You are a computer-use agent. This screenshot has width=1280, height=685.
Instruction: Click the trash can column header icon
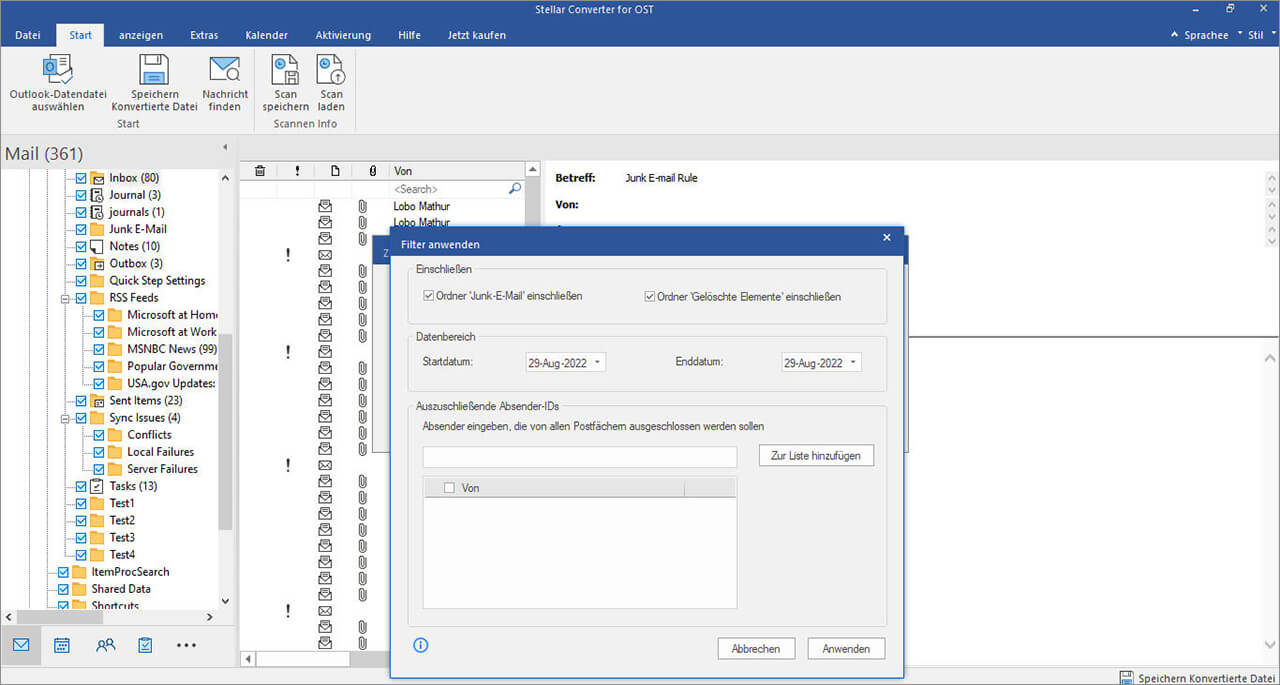coord(260,171)
